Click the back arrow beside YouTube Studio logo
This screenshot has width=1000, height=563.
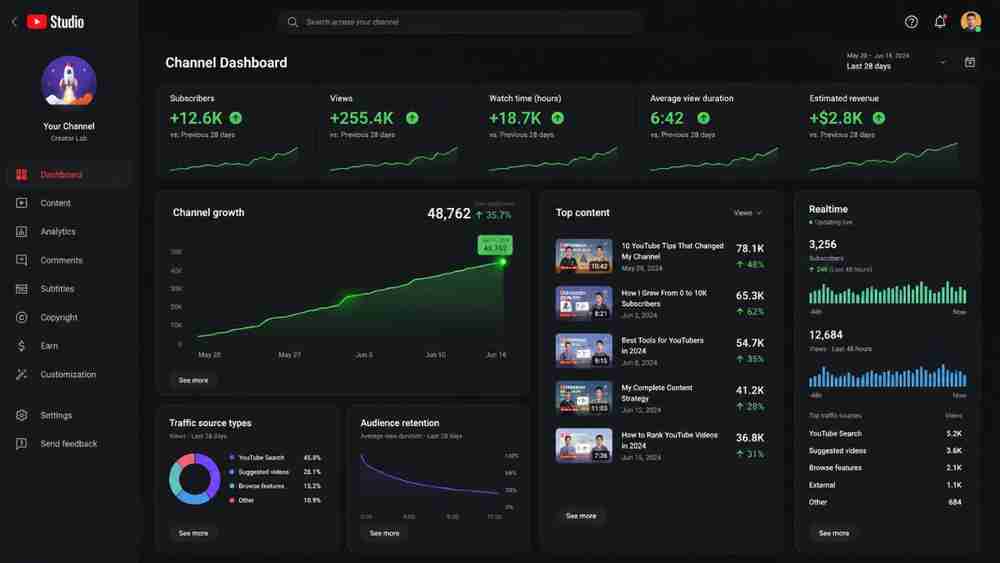pos(14,22)
